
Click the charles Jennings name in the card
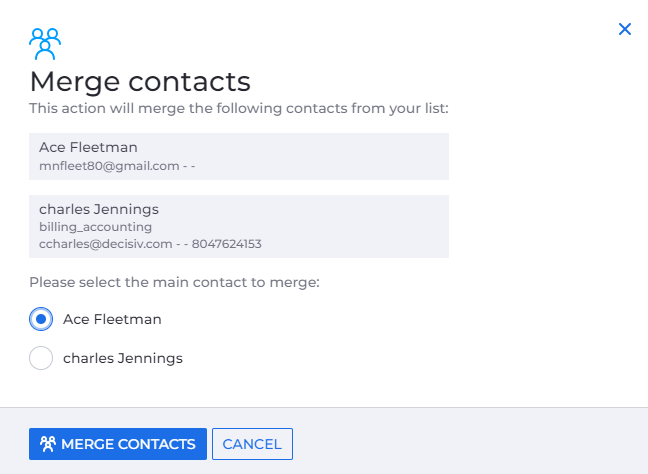click(x=99, y=209)
